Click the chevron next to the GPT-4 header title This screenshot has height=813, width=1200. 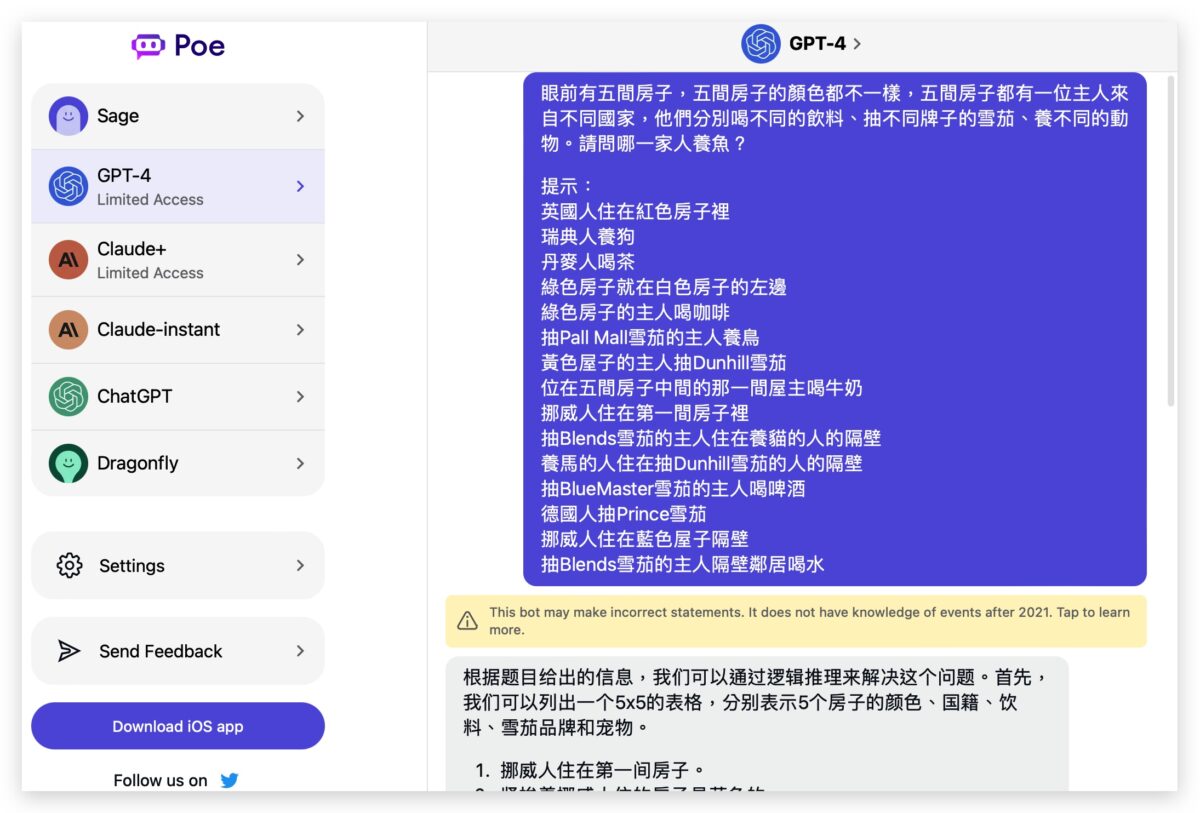[857, 44]
